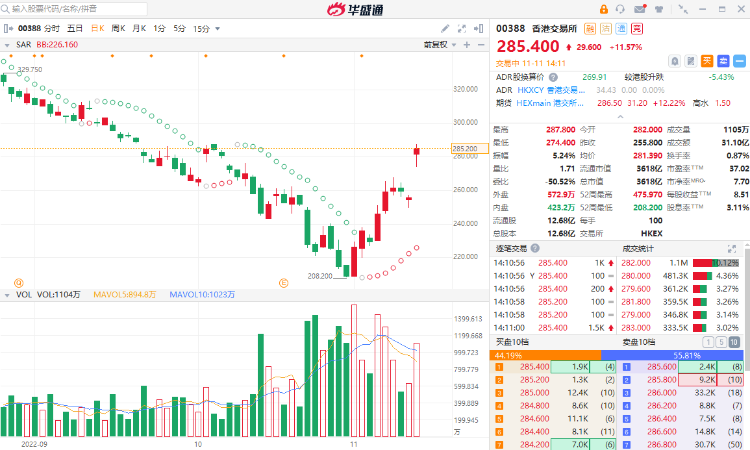Select bid level 3 price 285.000
Screen dimensions: 750x450
[535, 393]
